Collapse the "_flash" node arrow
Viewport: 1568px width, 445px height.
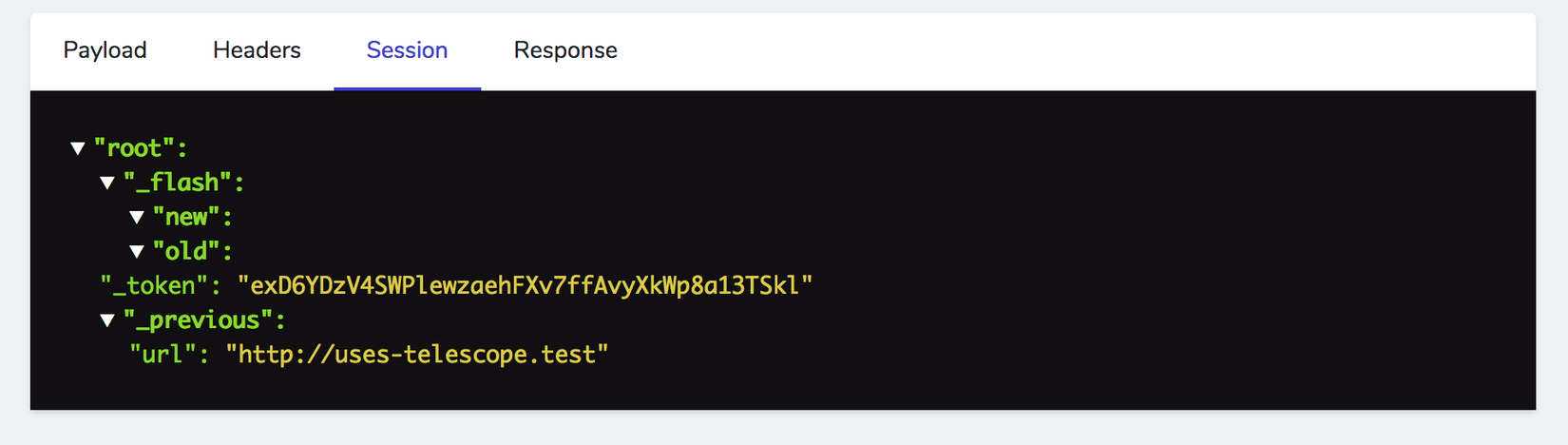pyautogui.click(x=107, y=183)
